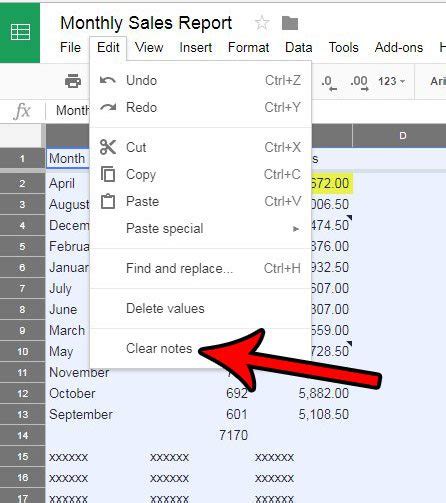Image resolution: width=446 pixels, height=503 pixels.
Task: Click the cell with 5,108.50
Action: (302, 415)
